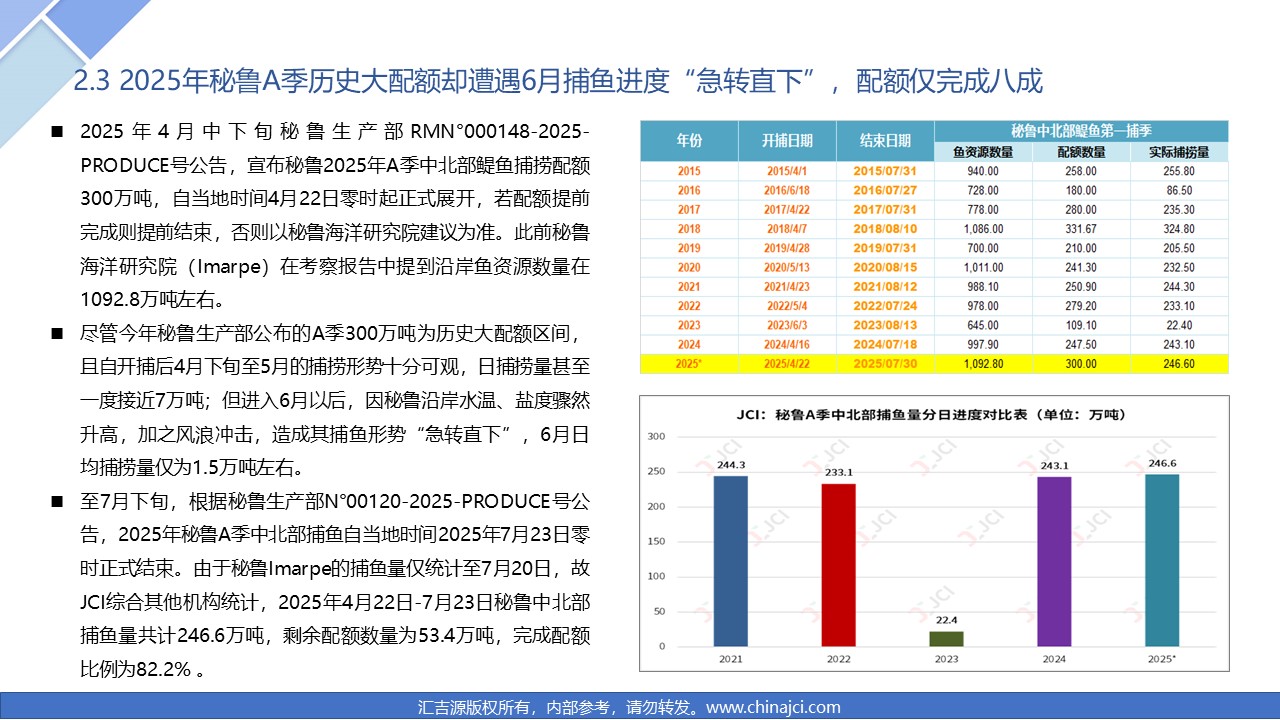Click the teal 2025* chart bar

click(x=1162, y=559)
